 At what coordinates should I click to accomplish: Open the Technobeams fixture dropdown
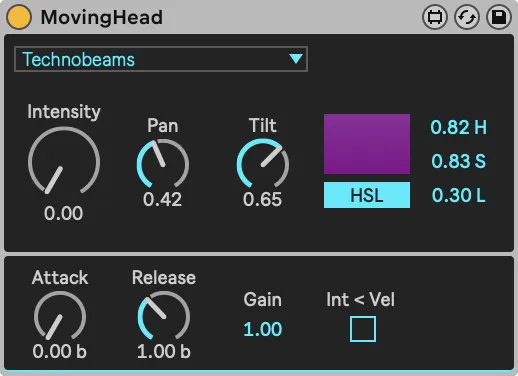tap(161, 59)
